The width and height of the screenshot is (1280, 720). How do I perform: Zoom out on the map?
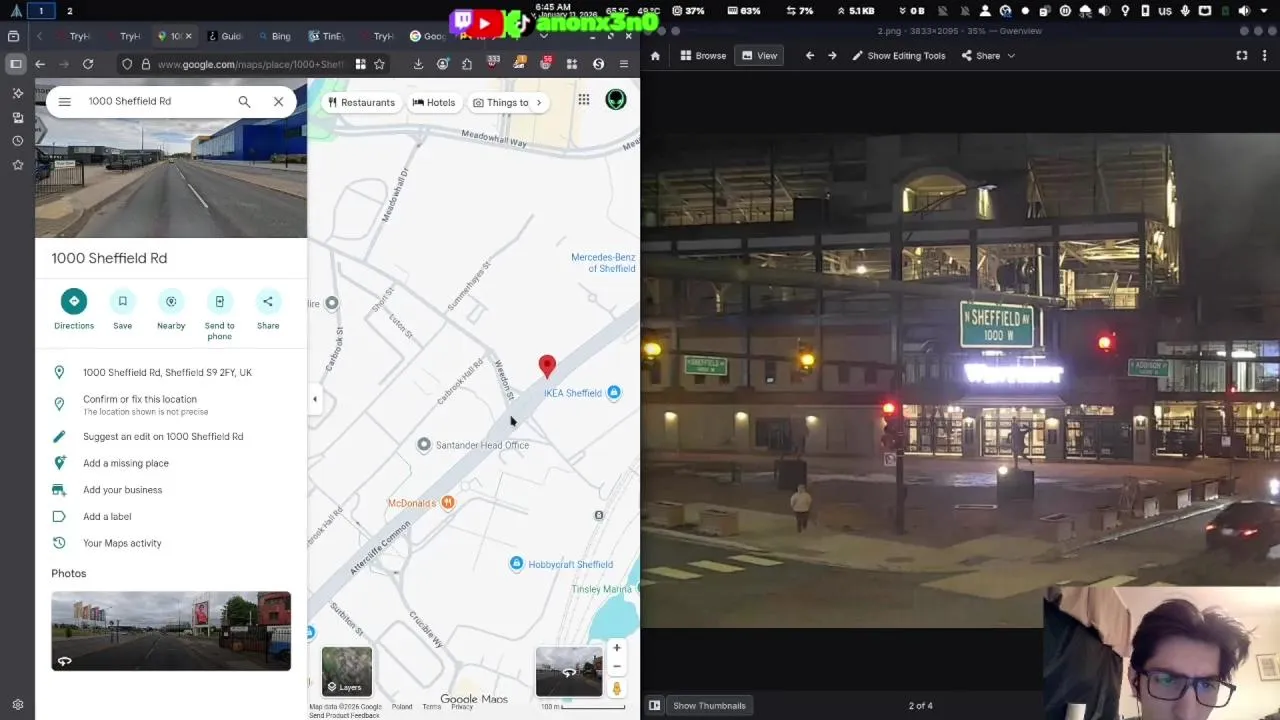pyautogui.click(x=617, y=666)
